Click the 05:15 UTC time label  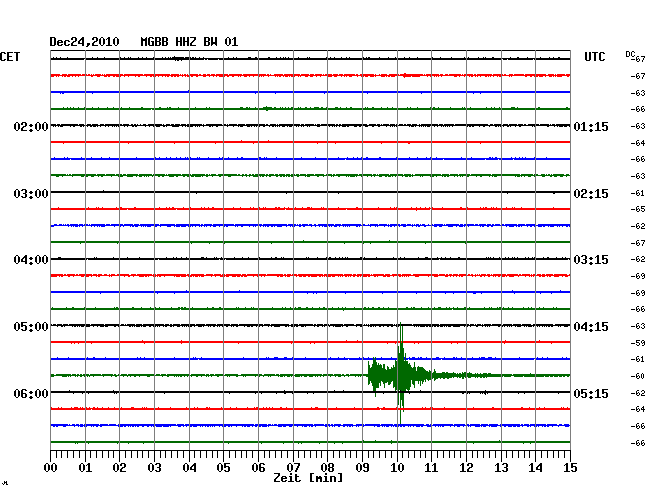click(591, 393)
